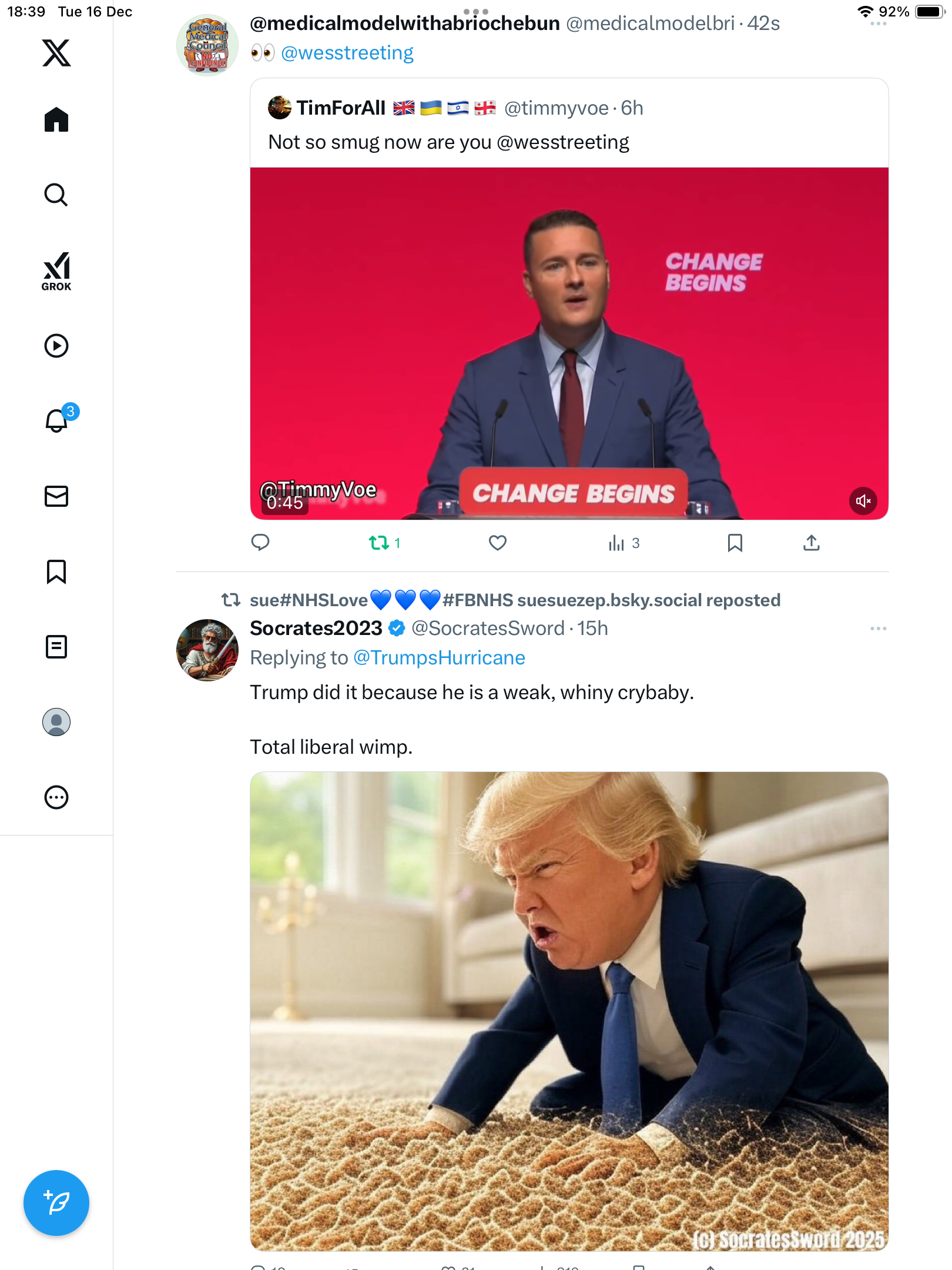Open the Lists icon in sidebar
952x1270 pixels.
point(56,647)
